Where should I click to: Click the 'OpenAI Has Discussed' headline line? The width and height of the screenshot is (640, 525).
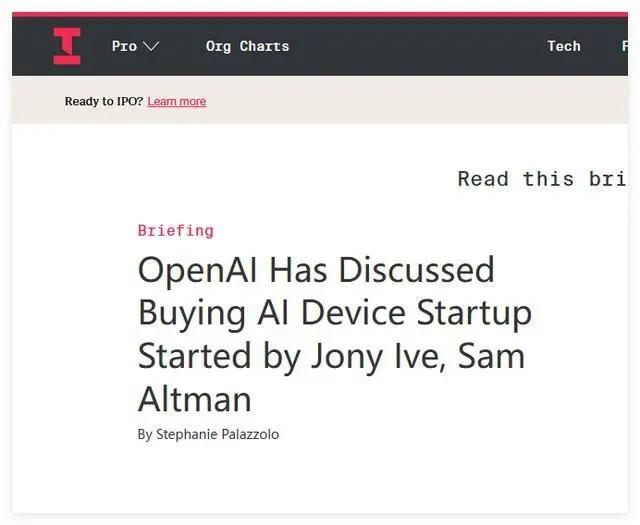[x=316, y=269]
